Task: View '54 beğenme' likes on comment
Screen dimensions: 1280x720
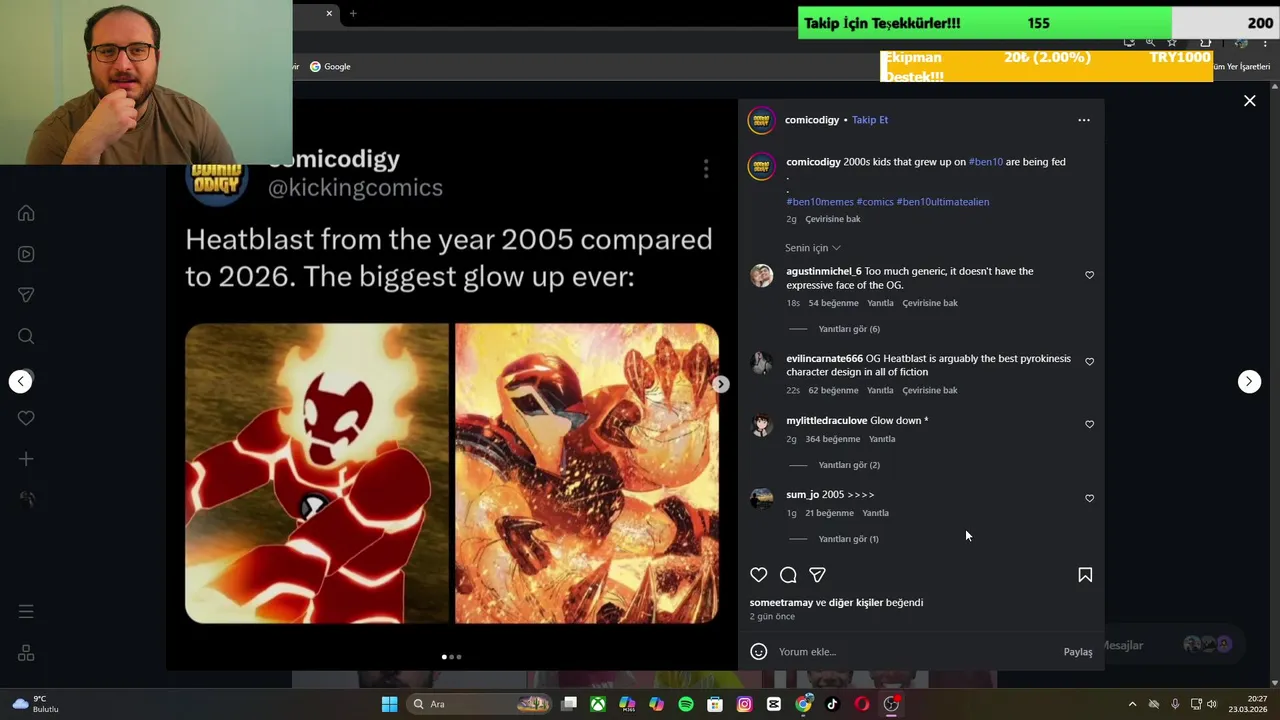Action: (833, 303)
